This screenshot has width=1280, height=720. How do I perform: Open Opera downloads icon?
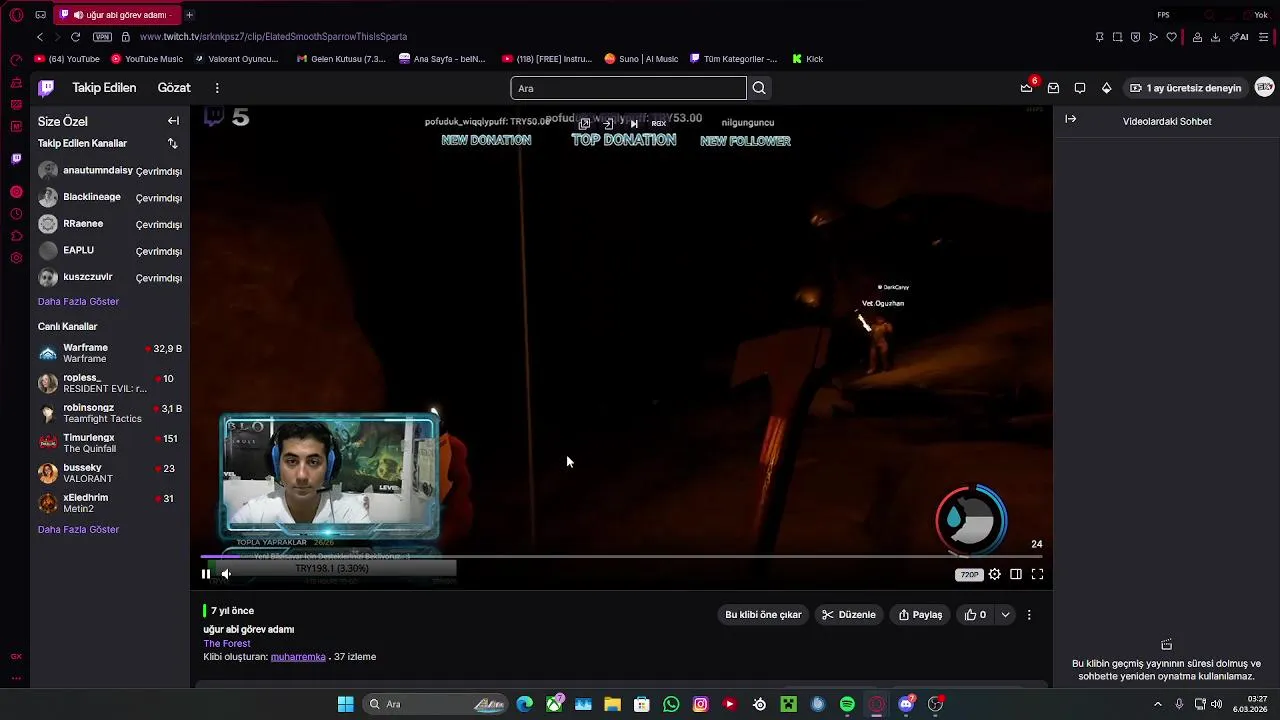[x=1215, y=37]
